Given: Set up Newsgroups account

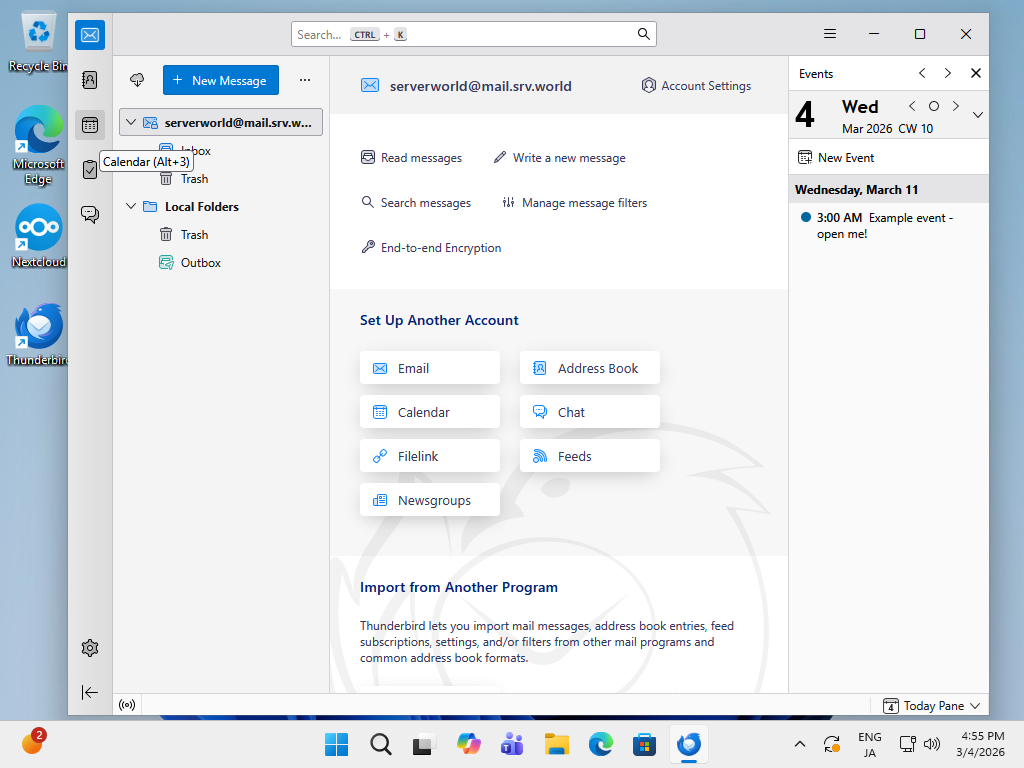Looking at the screenshot, I should pos(430,500).
